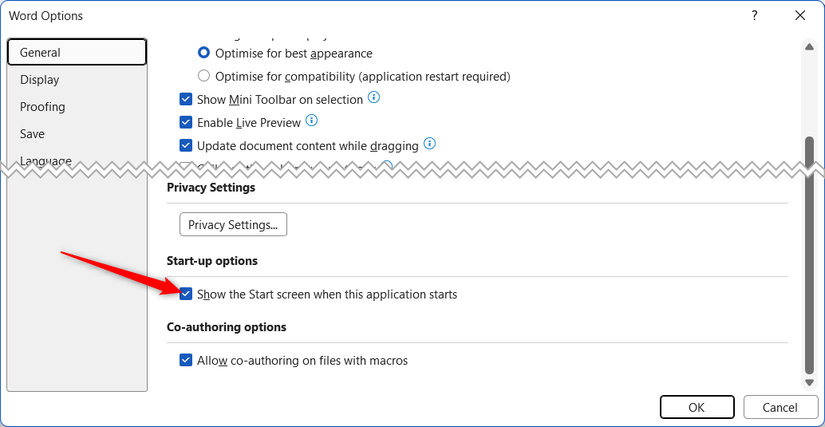The image size is (825, 427).
Task: Select Optimise for best appearance
Action: point(204,53)
